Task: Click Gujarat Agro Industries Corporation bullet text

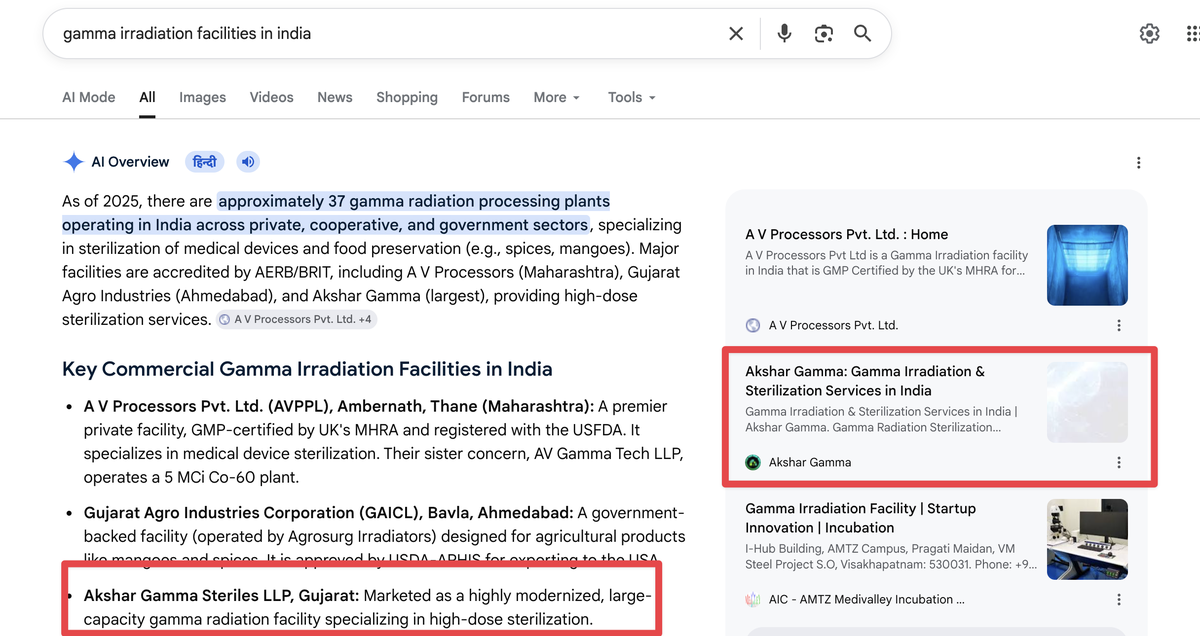Action: [x=385, y=535]
